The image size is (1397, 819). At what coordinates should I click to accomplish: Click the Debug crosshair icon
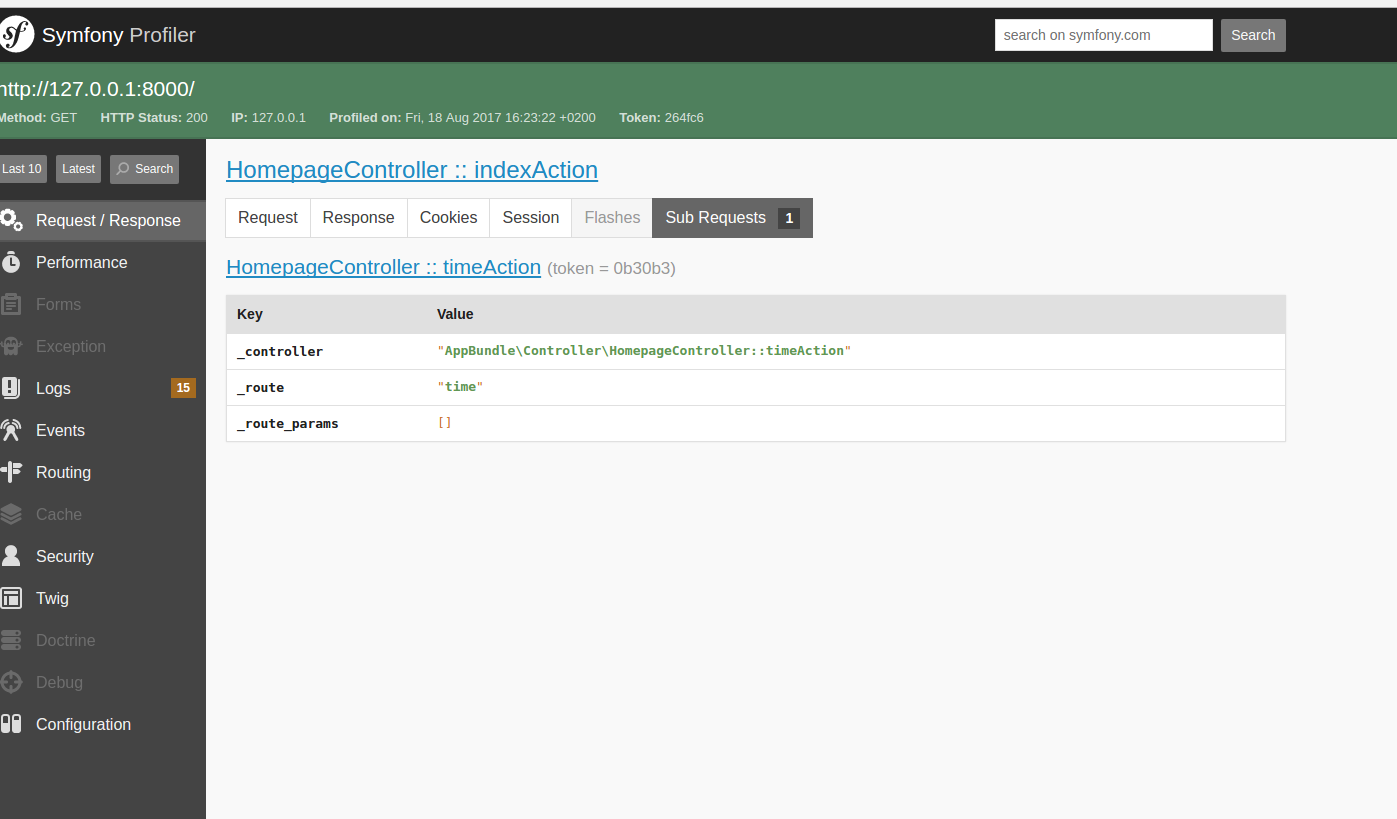[x=11, y=682]
